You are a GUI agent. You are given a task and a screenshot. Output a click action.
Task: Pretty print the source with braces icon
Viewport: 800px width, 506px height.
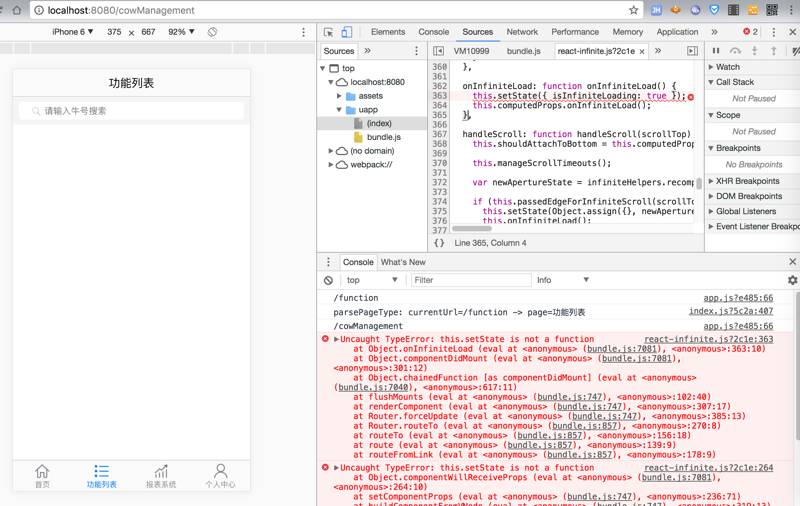(439, 243)
